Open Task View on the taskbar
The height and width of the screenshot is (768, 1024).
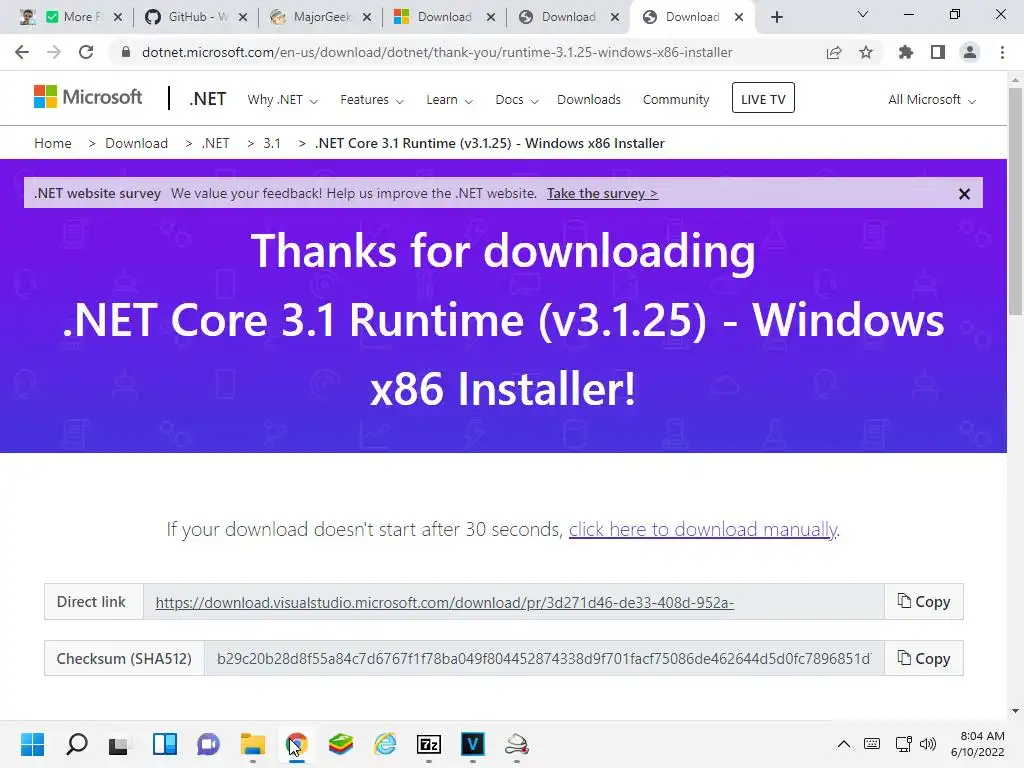click(x=119, y=745)
